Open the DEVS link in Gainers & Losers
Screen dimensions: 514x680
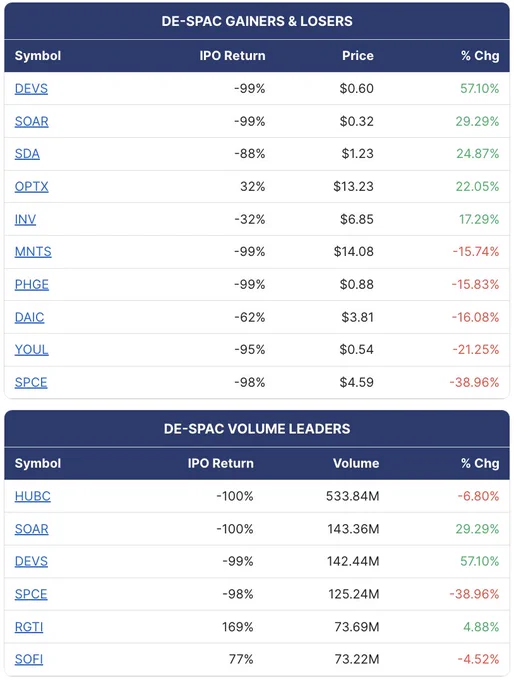(x=31, y=88)
